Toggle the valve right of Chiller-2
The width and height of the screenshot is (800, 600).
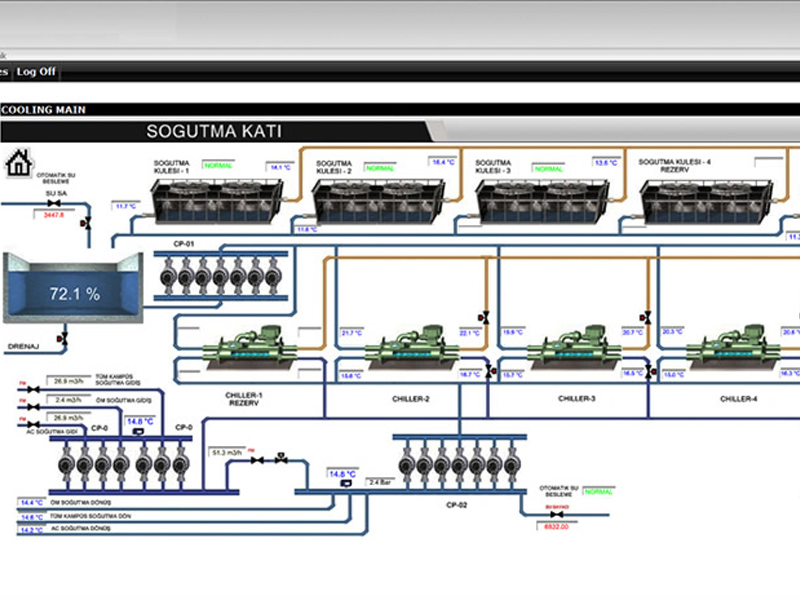point(484,317)
